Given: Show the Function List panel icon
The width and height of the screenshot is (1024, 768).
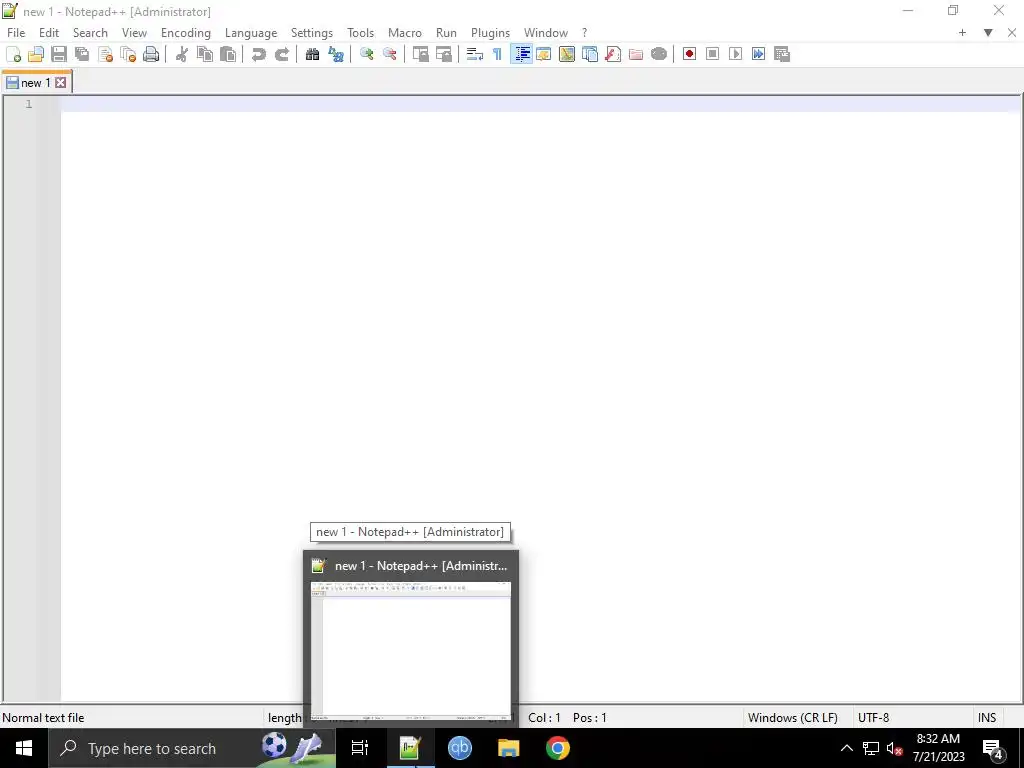Looking at the screenshot, I should point(613,54).
